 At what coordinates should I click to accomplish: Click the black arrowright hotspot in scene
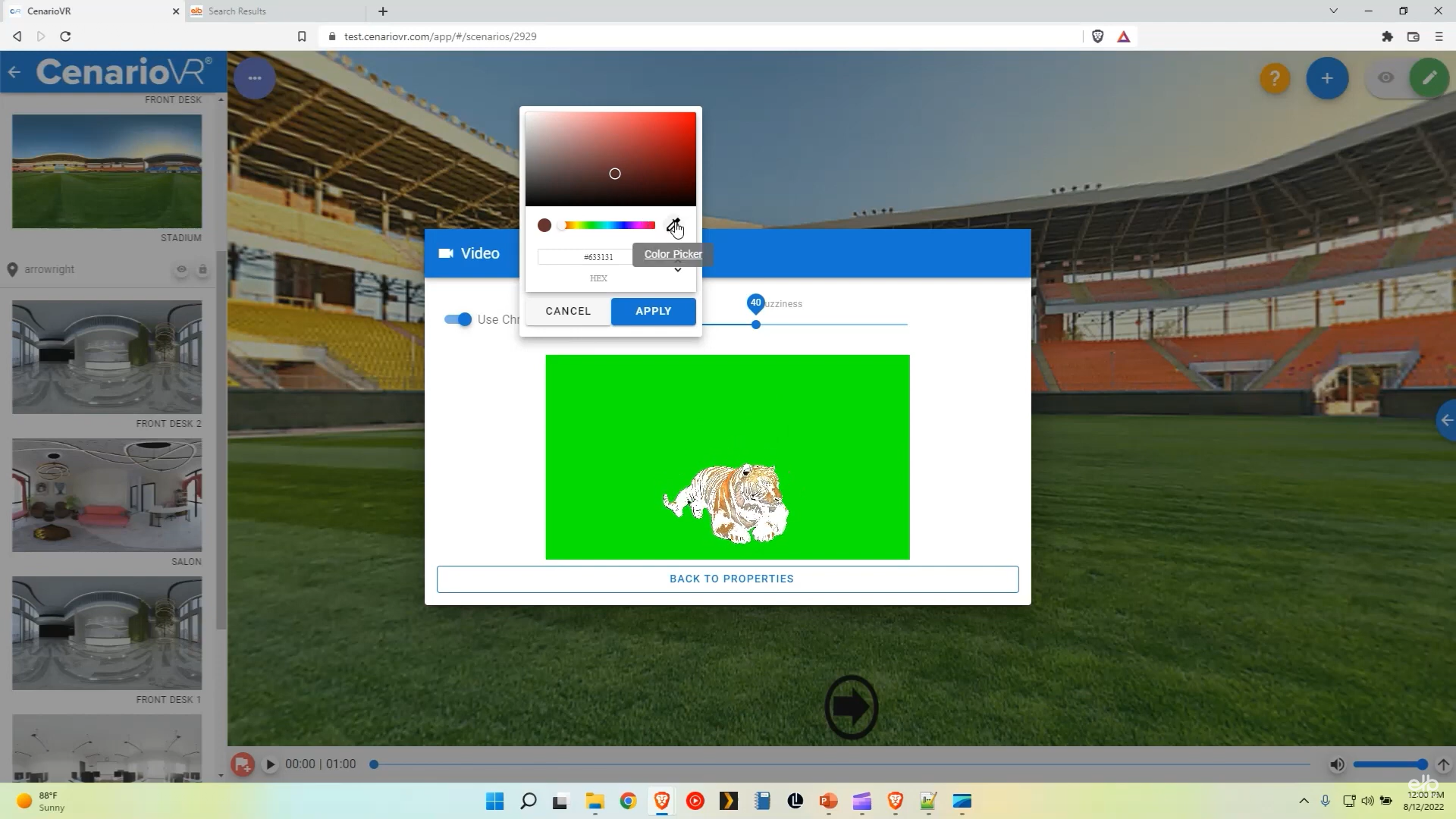[852, 707]
